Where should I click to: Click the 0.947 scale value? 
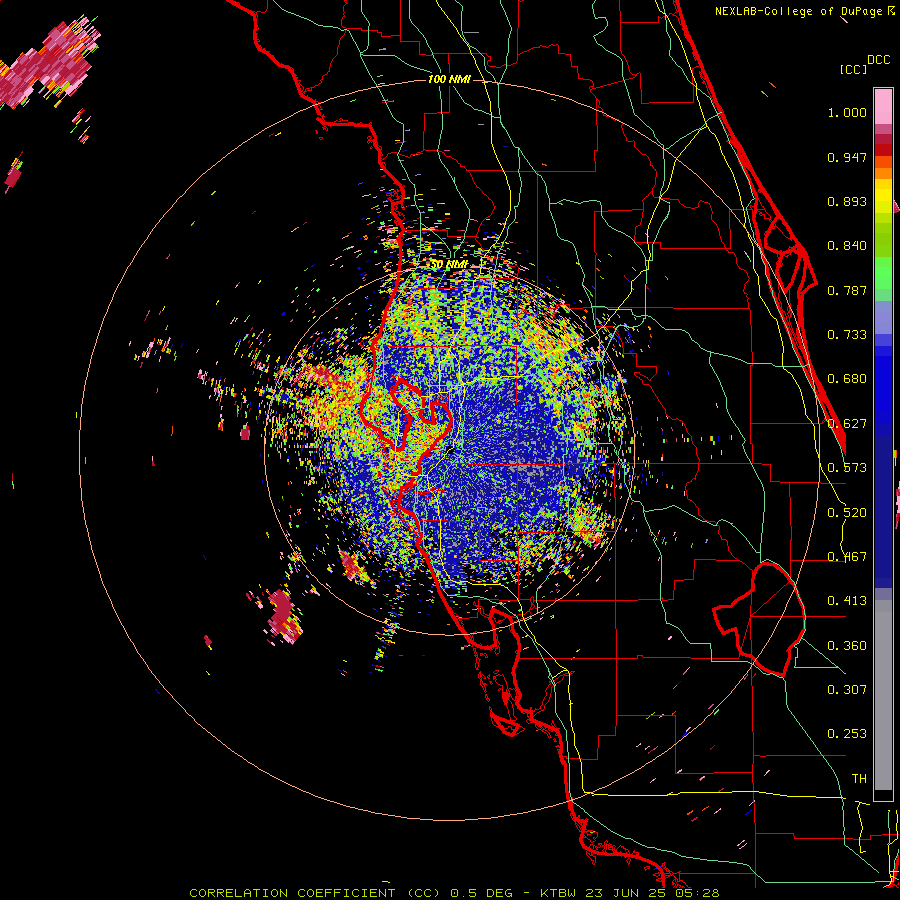click(x=847, y=157)
